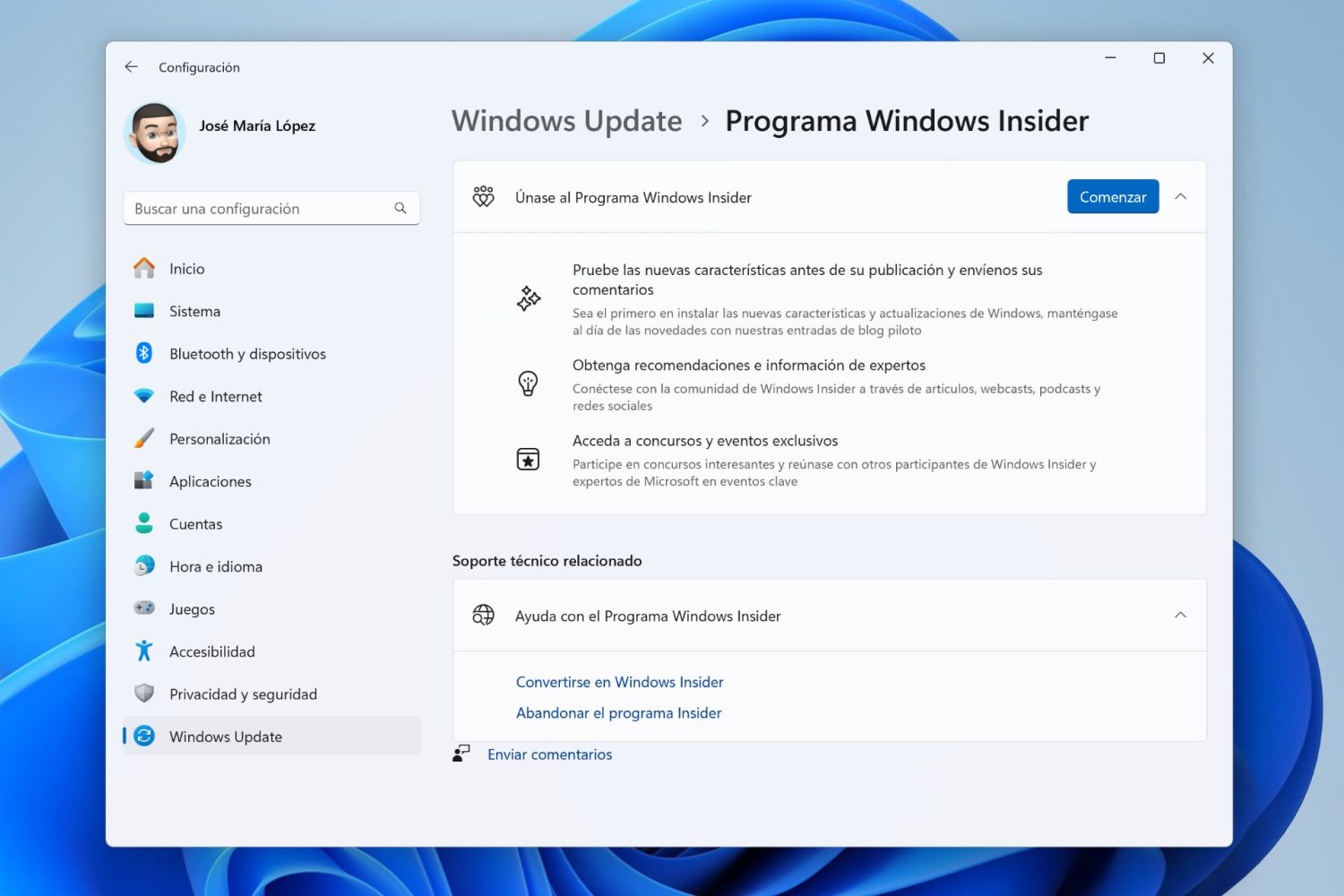Screen dimensions: 1344x896
Task: Open the Convertirse en Windows Insider link
Action: (x=620, y=682)
